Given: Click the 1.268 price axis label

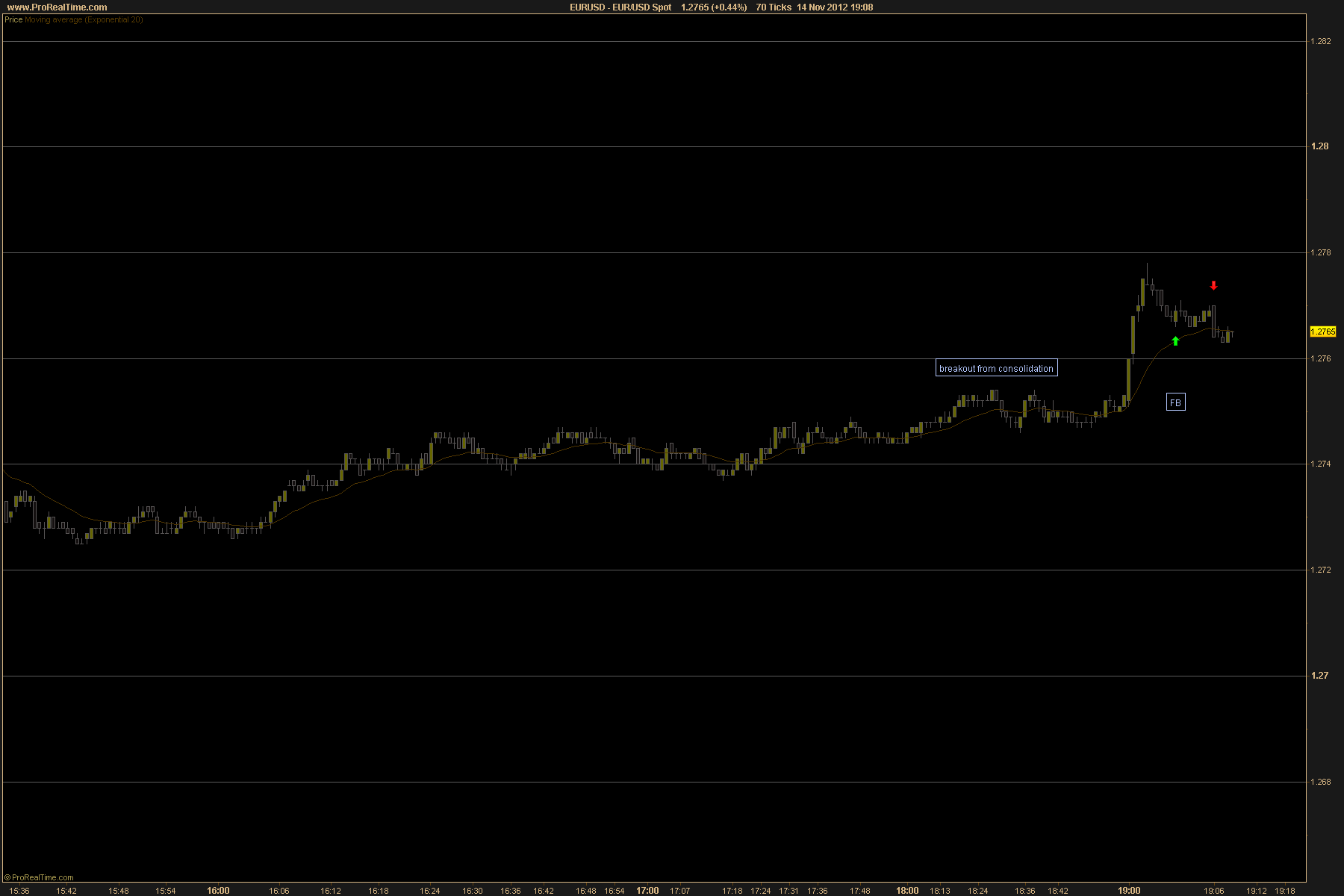Looking at the screenshot, I should click(x=1321, y=782).
